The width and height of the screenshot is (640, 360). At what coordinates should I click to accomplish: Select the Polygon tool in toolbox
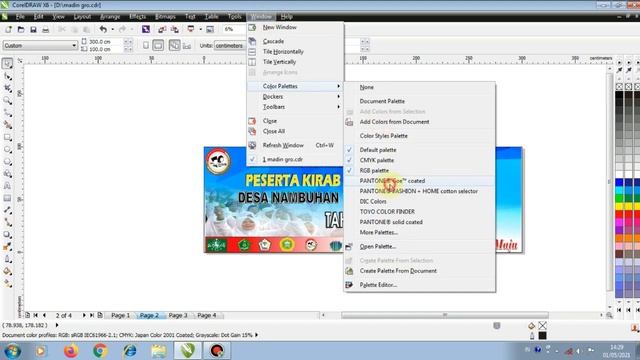(7, 162)
